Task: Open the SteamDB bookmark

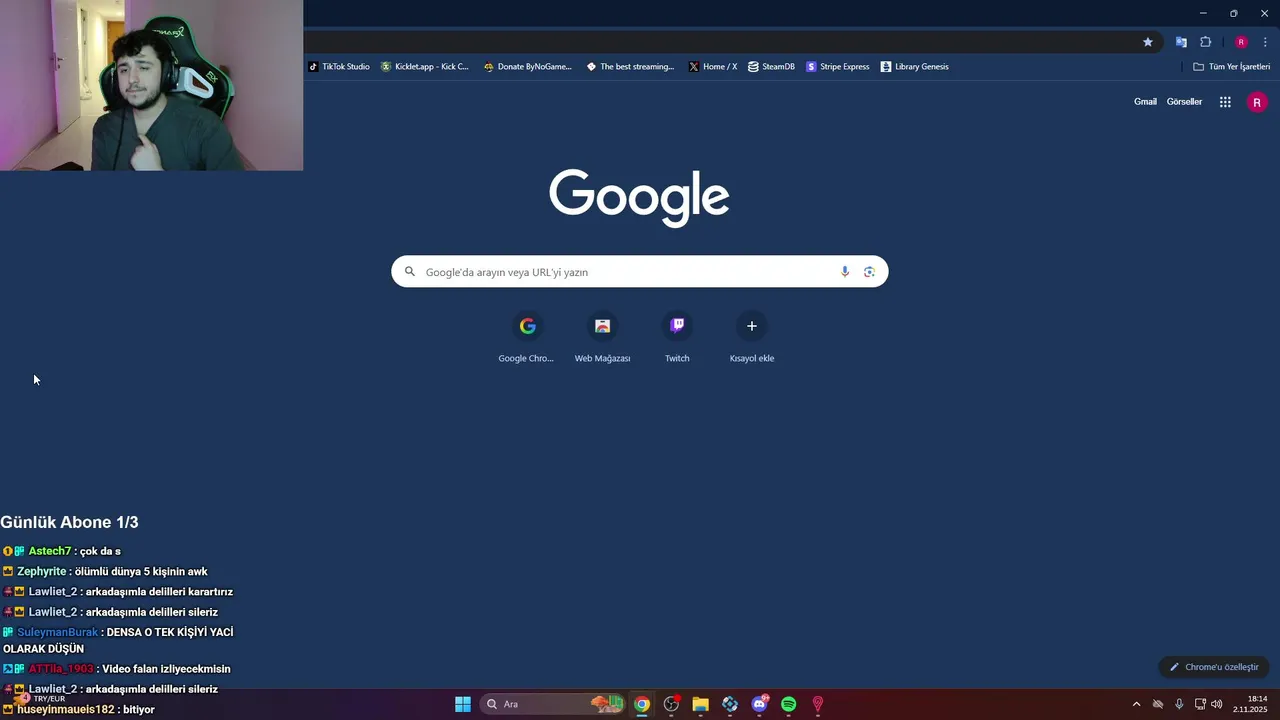Action: pos(771,67)
